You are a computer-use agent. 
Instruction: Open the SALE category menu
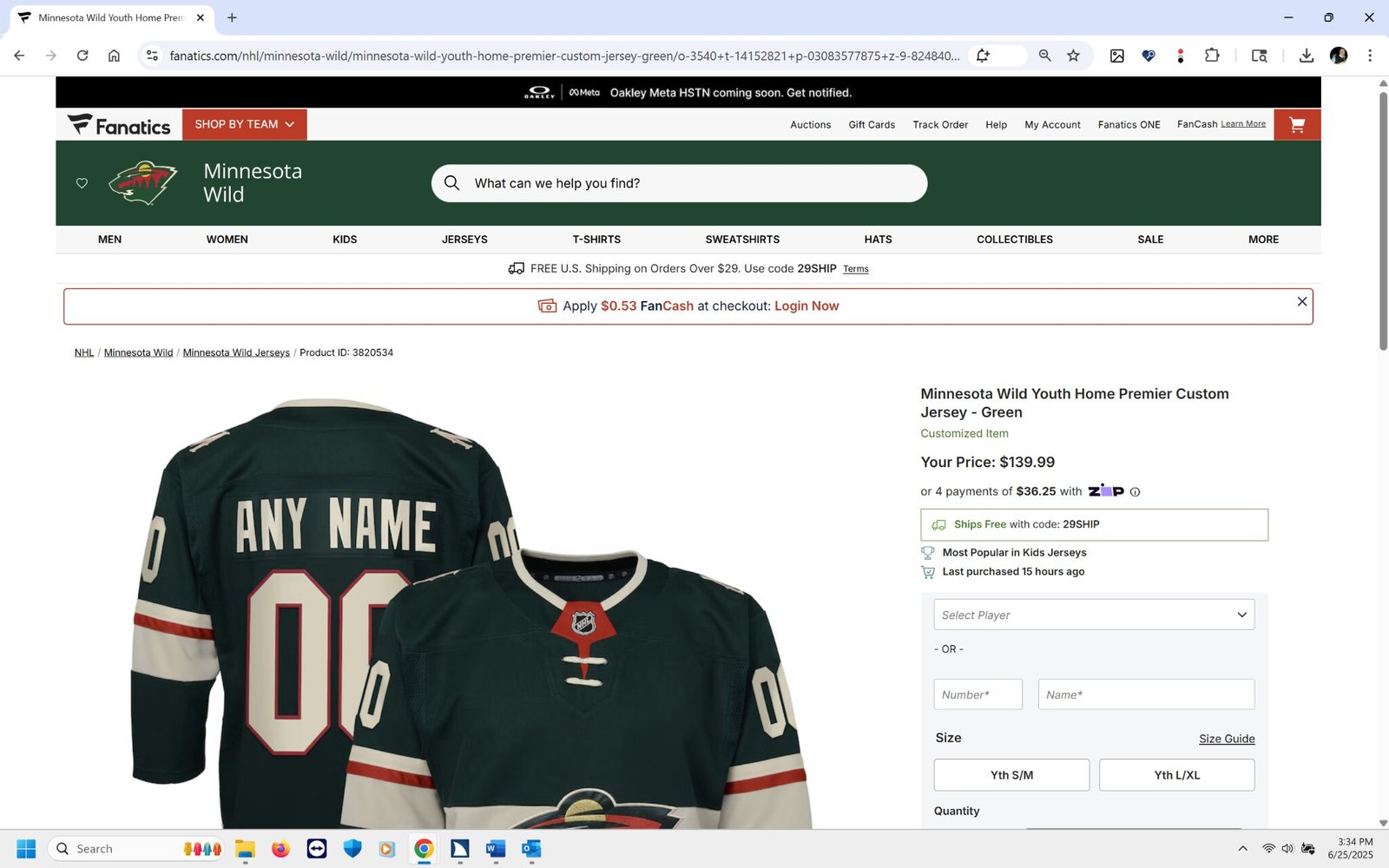(1150, 240)
